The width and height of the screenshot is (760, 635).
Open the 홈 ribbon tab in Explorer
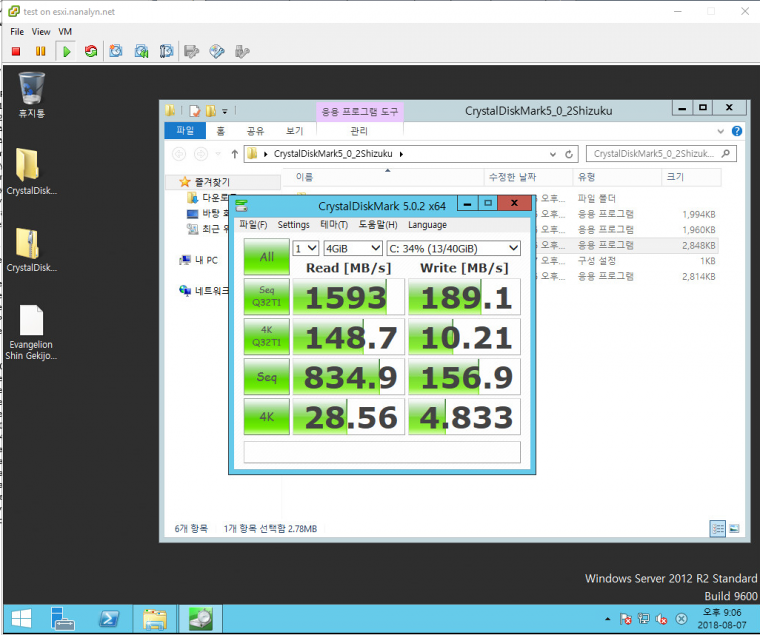point(221,131)
